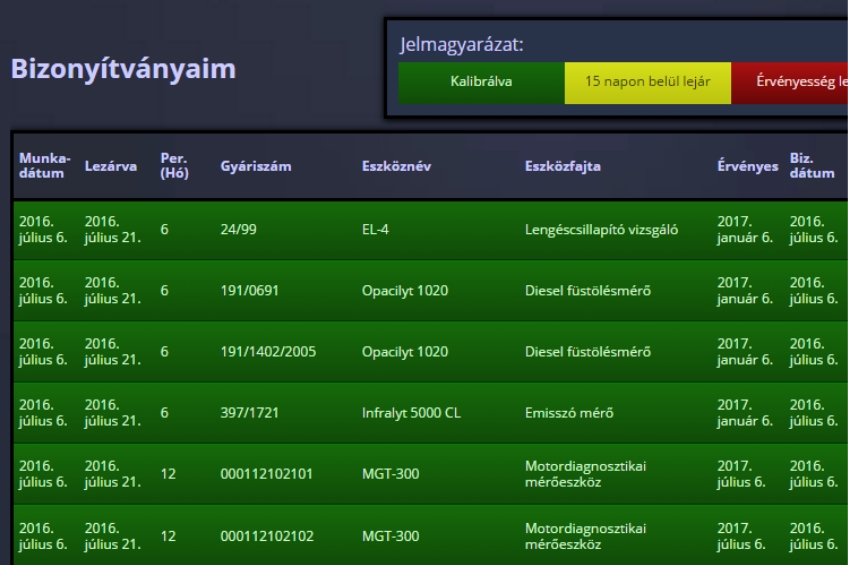Click the Bizonyítványaim page heading

pyautogui.click(x=123, y=69)
